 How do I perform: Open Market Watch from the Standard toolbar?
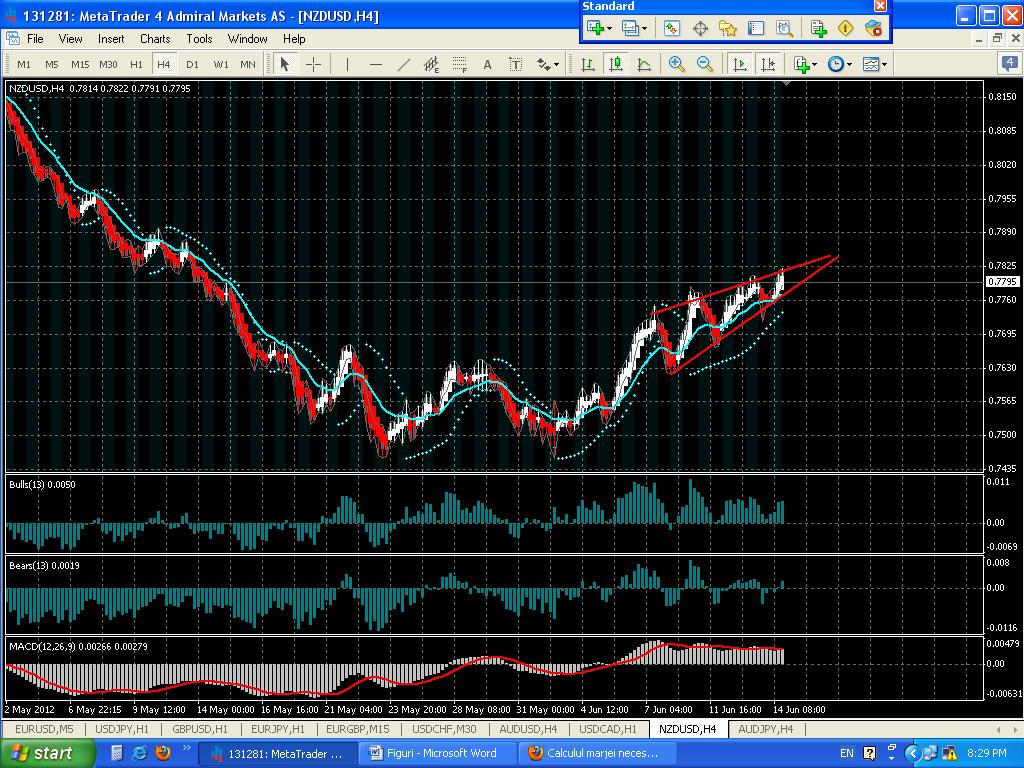pyautogui.click(x=671, y=29)
